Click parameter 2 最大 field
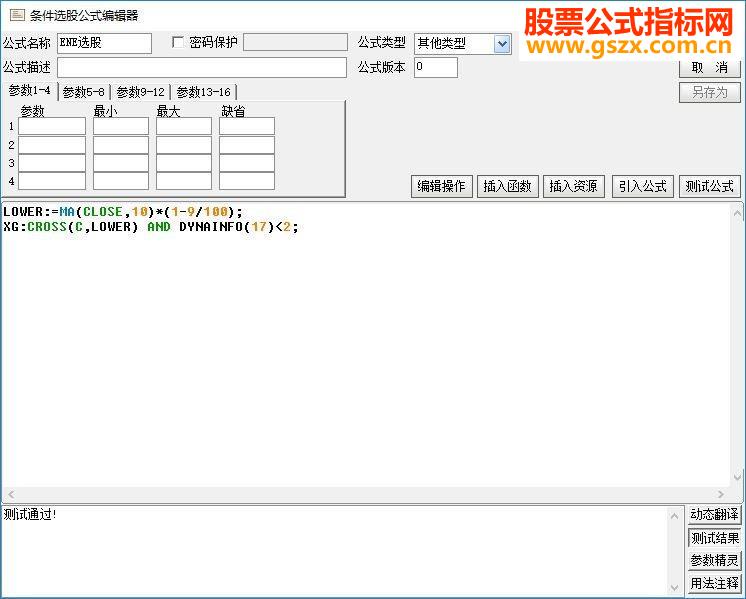The width and height of the screenshot is (746, 599). (x=184, y=145)
